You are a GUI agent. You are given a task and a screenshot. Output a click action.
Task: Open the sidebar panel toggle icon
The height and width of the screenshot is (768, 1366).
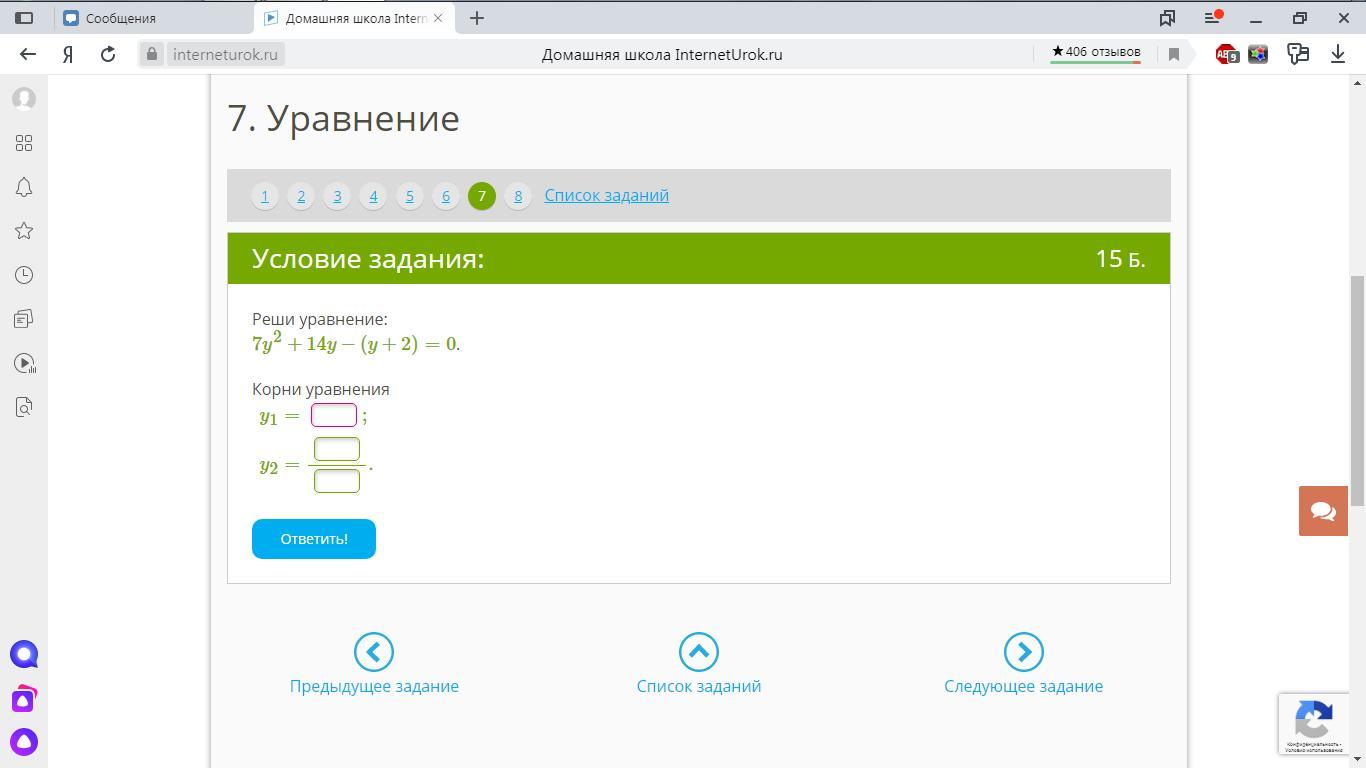[x=24, y=18]
